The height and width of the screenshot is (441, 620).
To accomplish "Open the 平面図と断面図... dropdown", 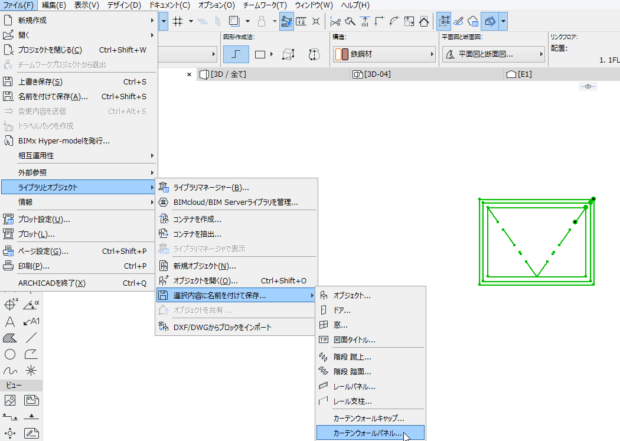I will coord(493,54).
